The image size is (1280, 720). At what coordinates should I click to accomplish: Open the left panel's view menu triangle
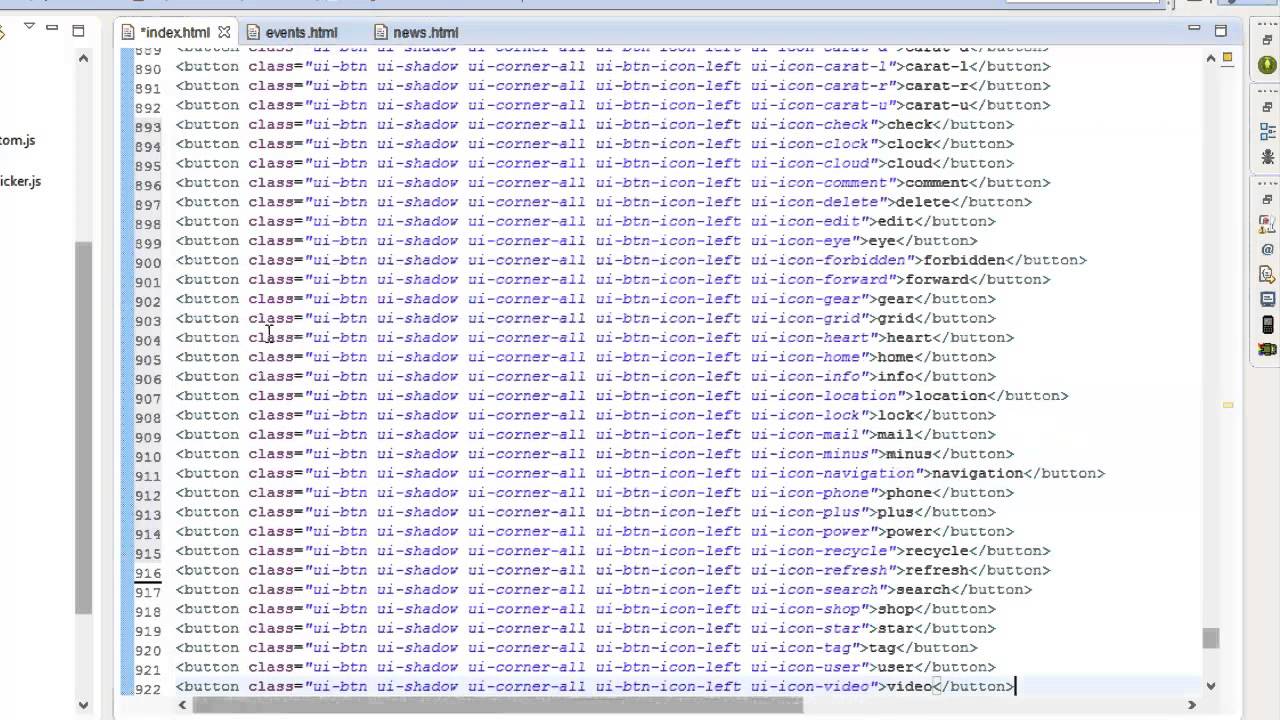[30, 27]
